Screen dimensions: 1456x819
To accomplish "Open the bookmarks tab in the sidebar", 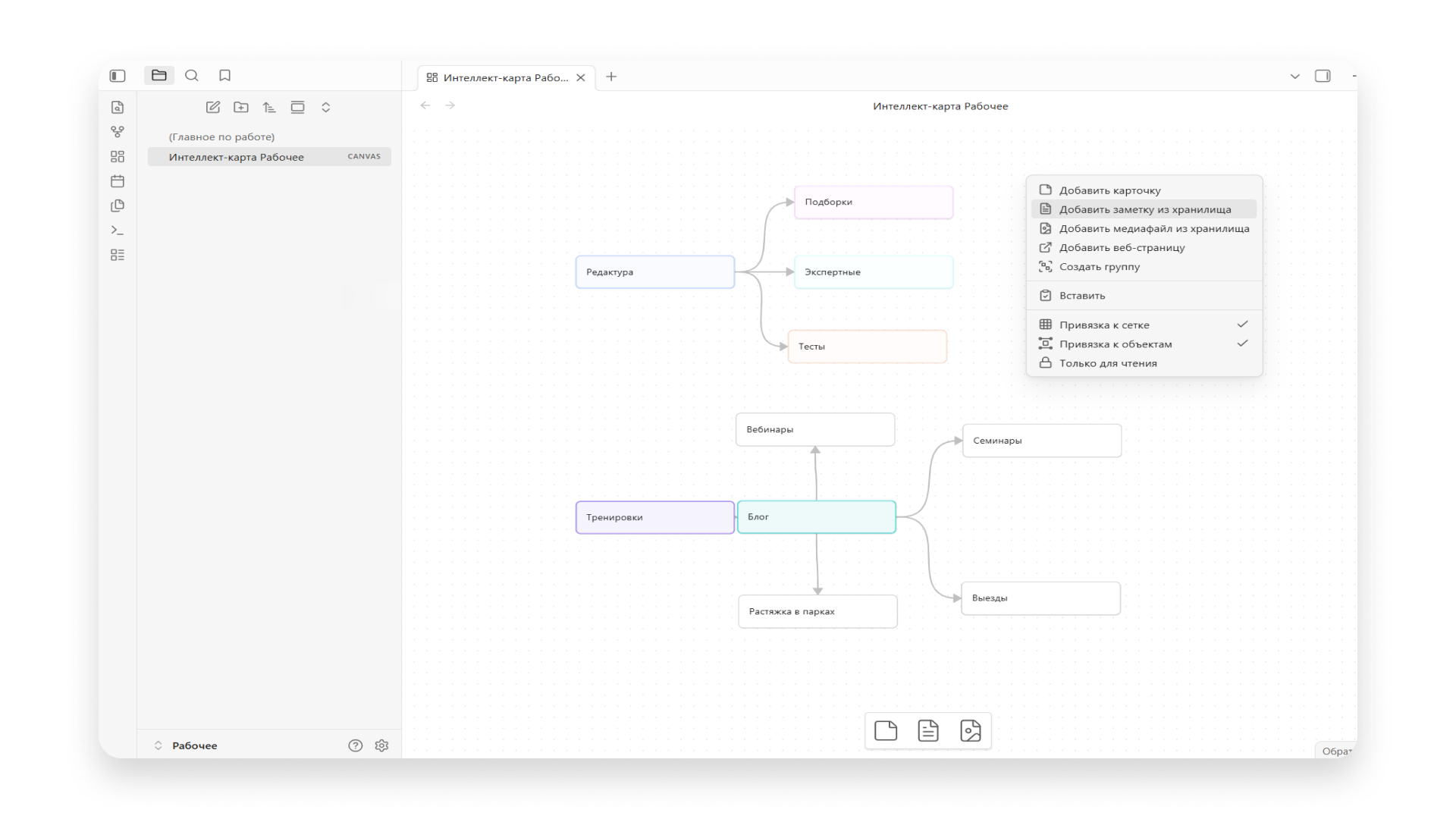I will click(225, 76).
